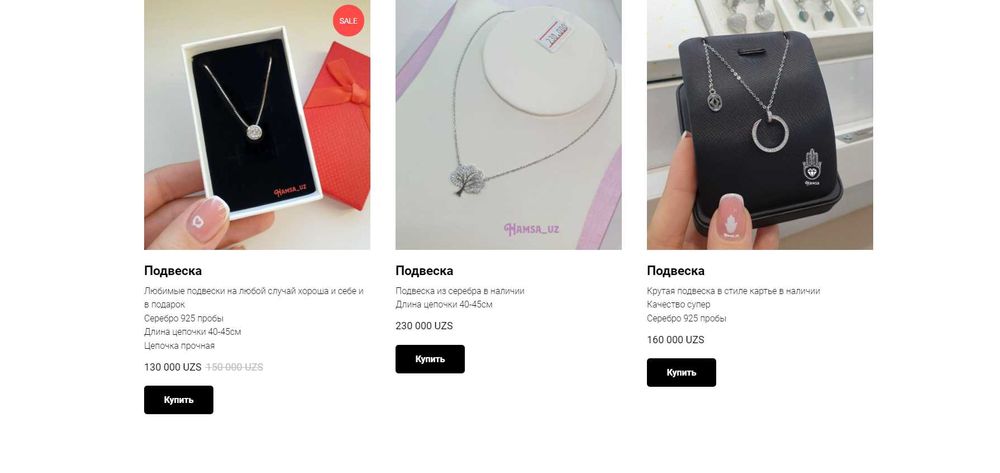Click the white Hamsa hand logo
The height and width of the screenshot is (473, 1000).
point(812,167)
